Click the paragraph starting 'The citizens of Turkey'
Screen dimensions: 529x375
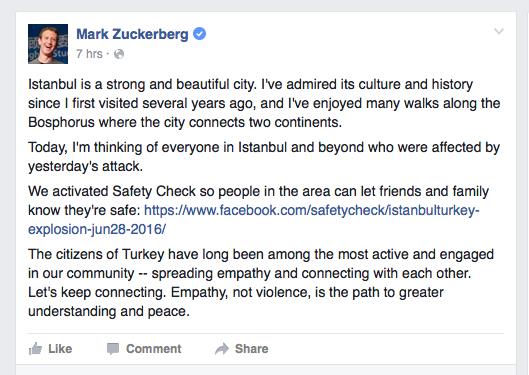pyautogui.click(x=261, y=283)
